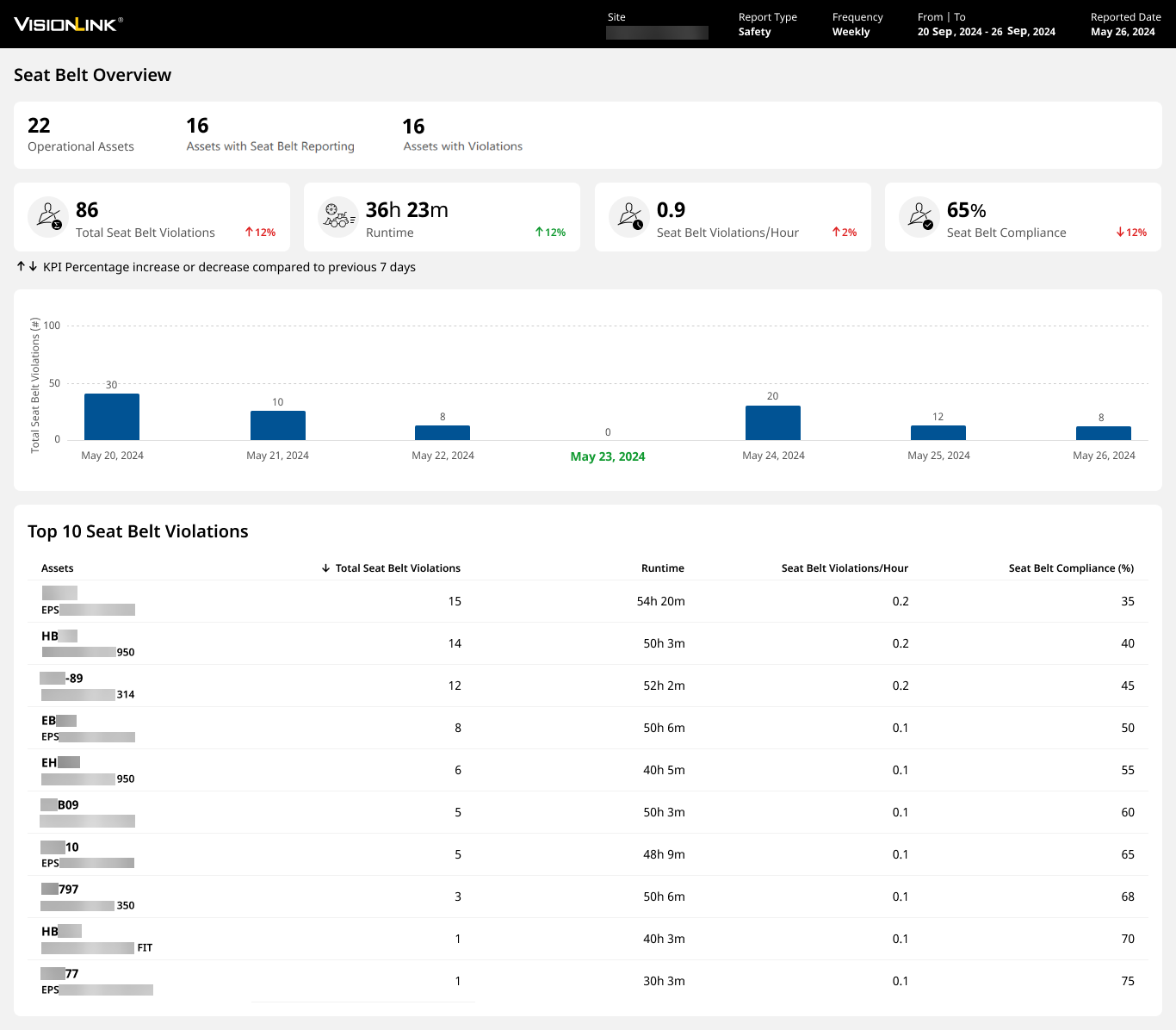Viewport: 1176px width, 1030px height.
Task: Sort by Total Seat Belt Violations column
Action: (x=397, y=568)
